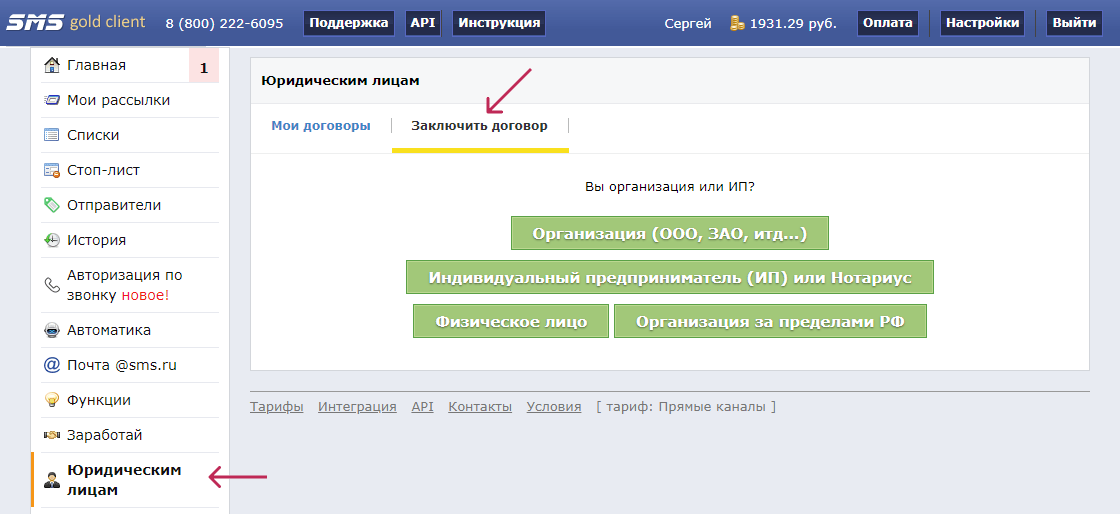Click the stop-list icon beside Стоп-лист

click(51, 170)
